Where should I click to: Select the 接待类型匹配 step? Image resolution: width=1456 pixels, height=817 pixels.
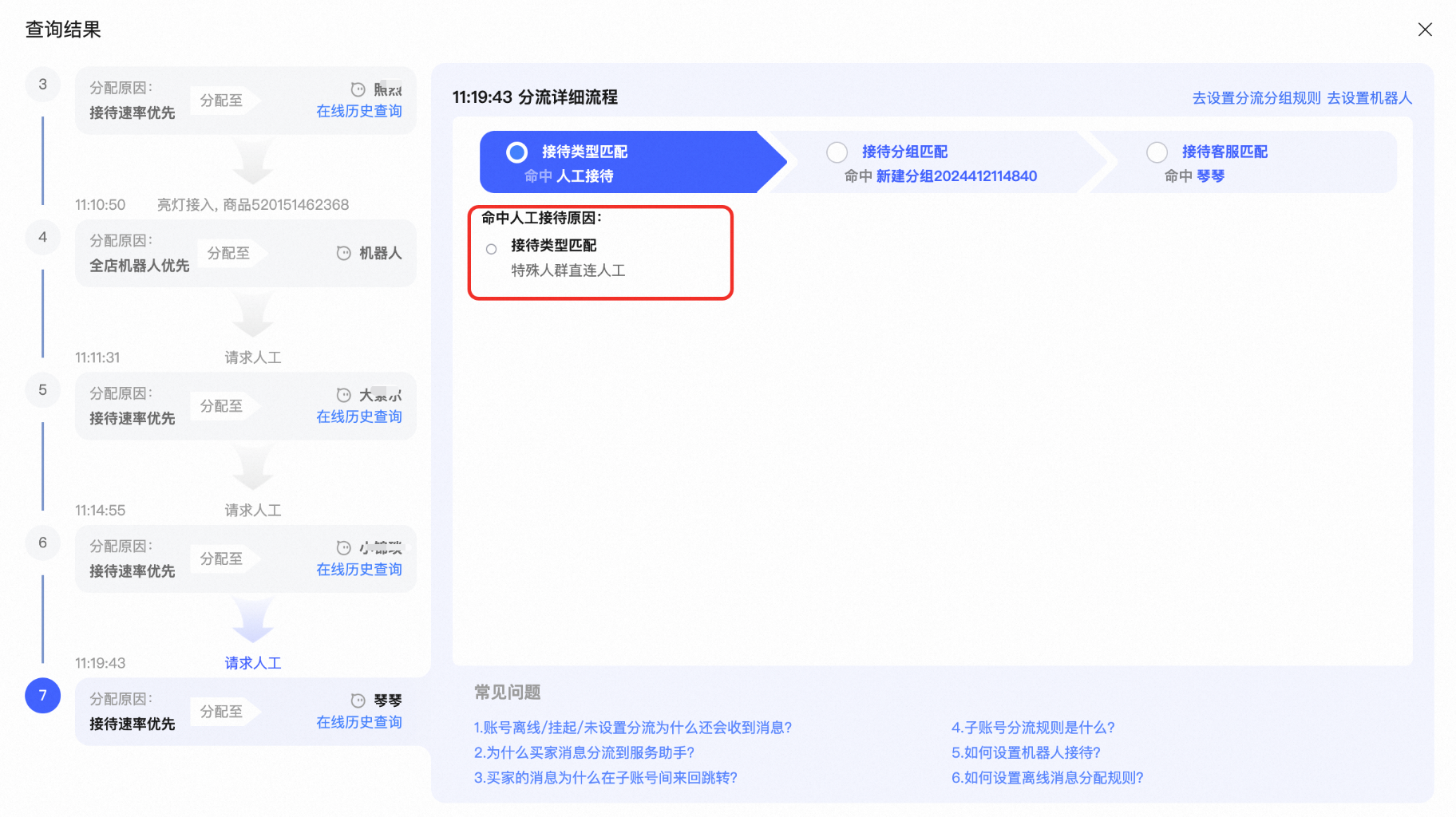(x=633, y=162)
